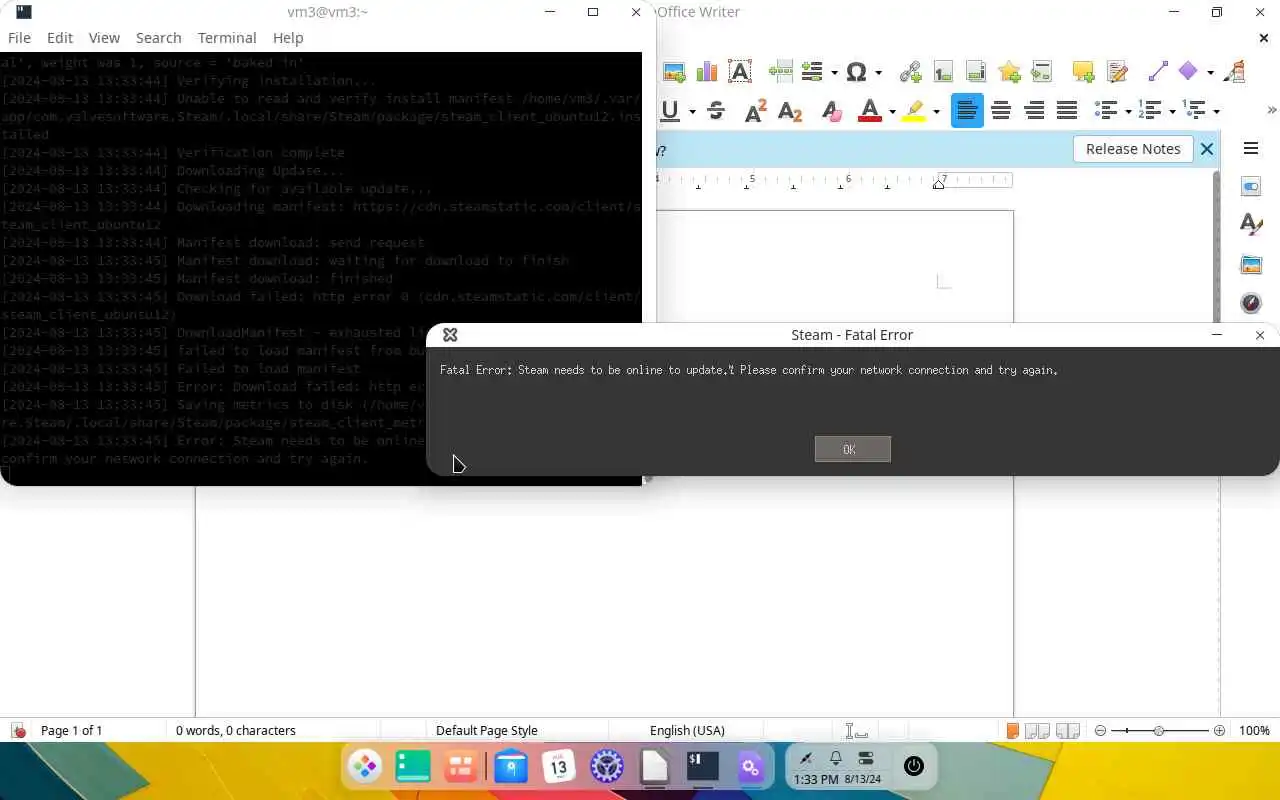The width and height of the screenshot is (1280, 800).
Task: Toggle Underline formatting
Action: pos(669,111)
